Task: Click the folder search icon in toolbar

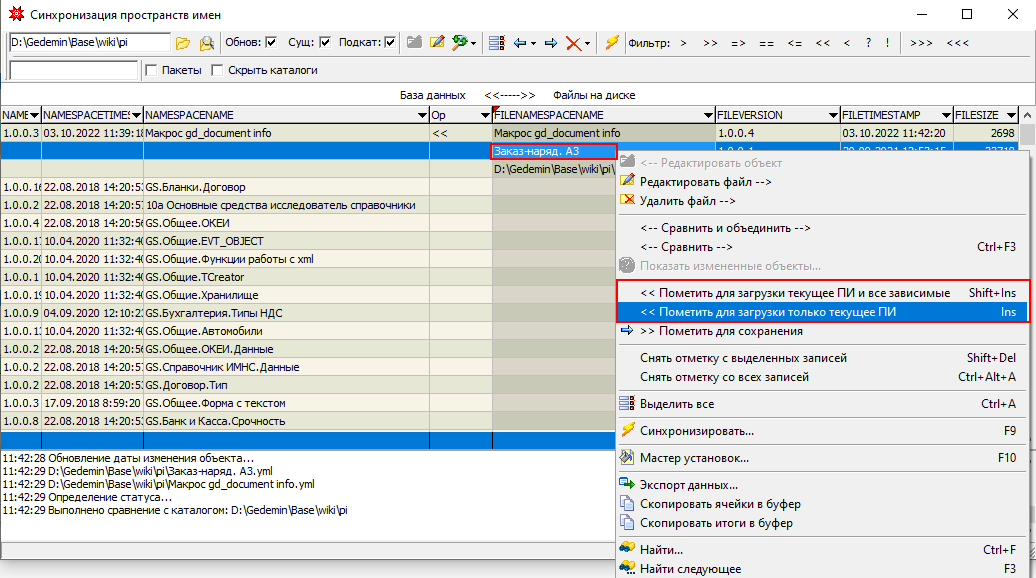Action: (206, 43)
